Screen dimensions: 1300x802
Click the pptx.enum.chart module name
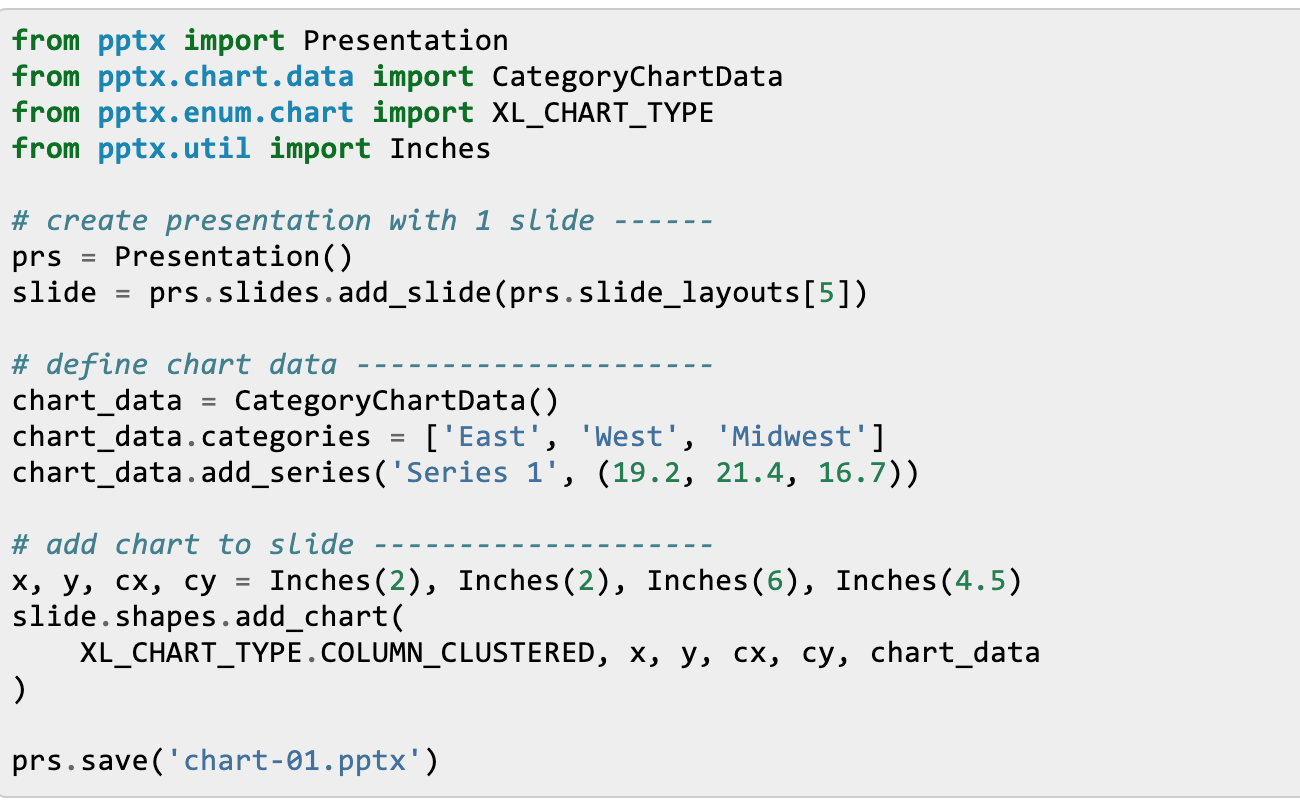click(226, 113)
